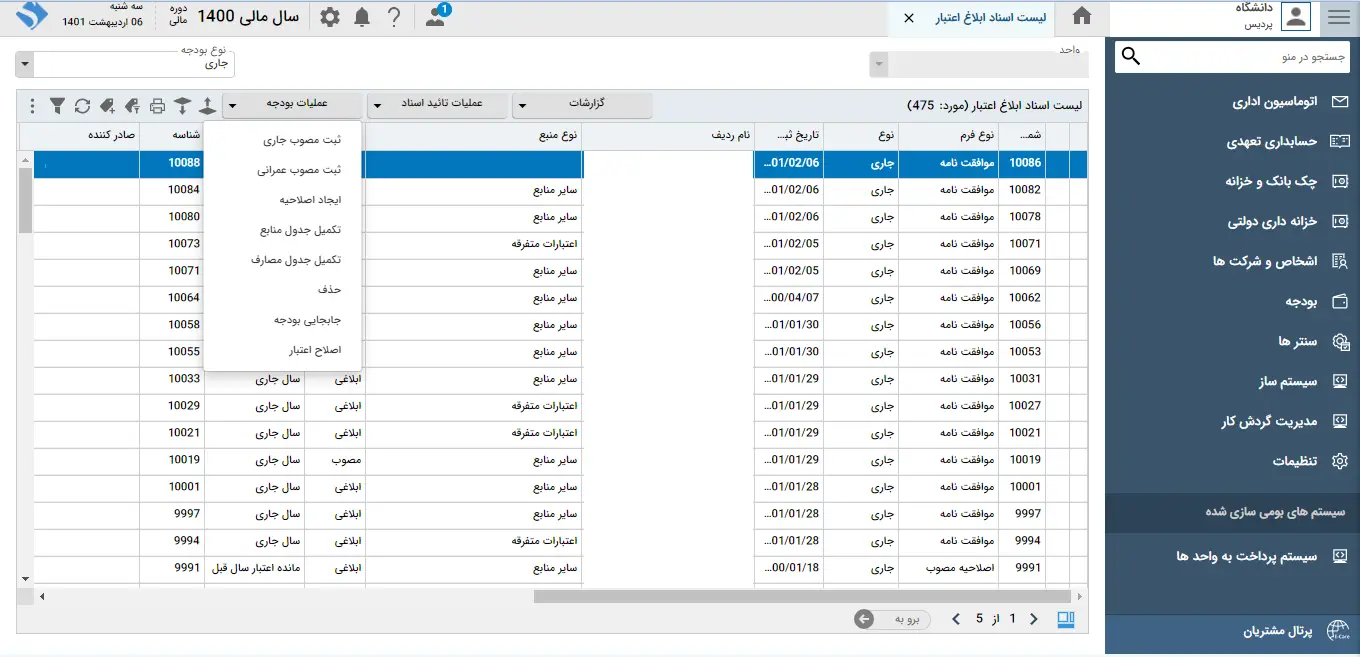Screen dimensions: 1360x657
Task: Refresh the credit documents list
Action: 82,105
